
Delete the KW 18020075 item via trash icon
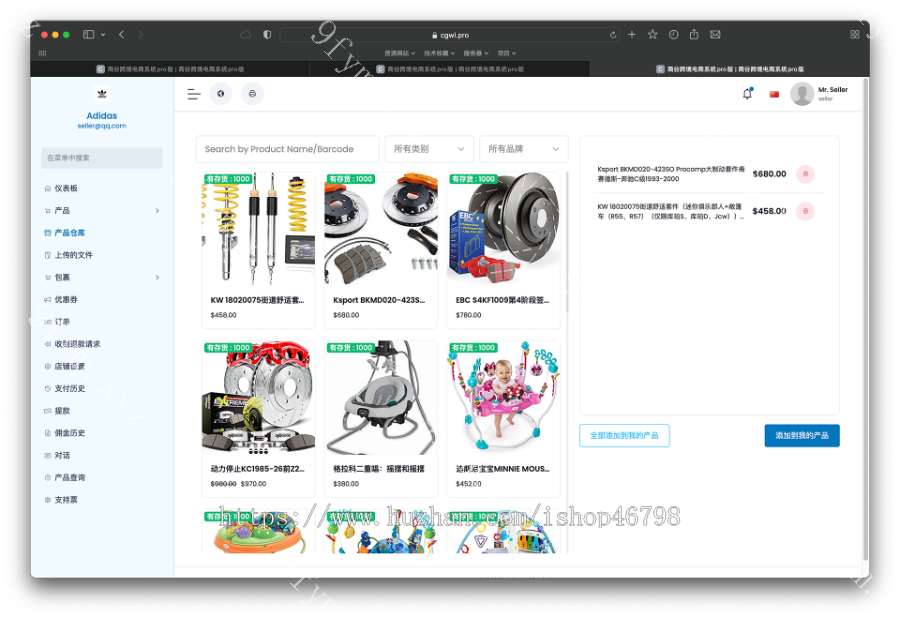coord(805,211)
